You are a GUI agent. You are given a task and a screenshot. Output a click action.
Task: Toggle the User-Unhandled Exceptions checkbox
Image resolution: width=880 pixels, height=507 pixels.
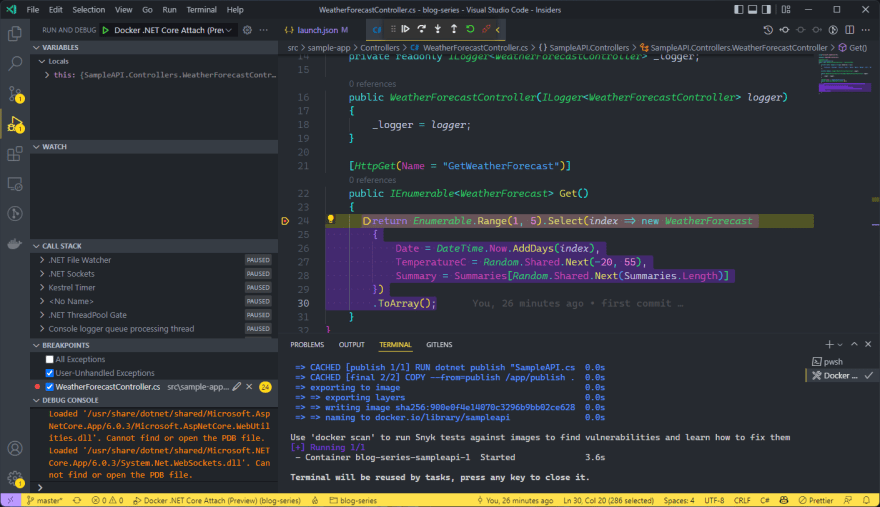49,373
